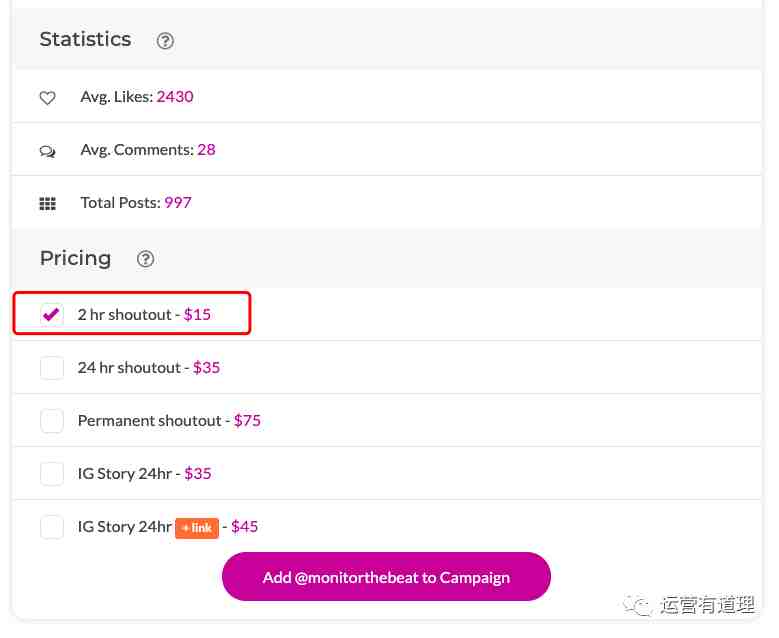
Task: Click the $75 Permanent shoutout price
Action: point(247,421)
